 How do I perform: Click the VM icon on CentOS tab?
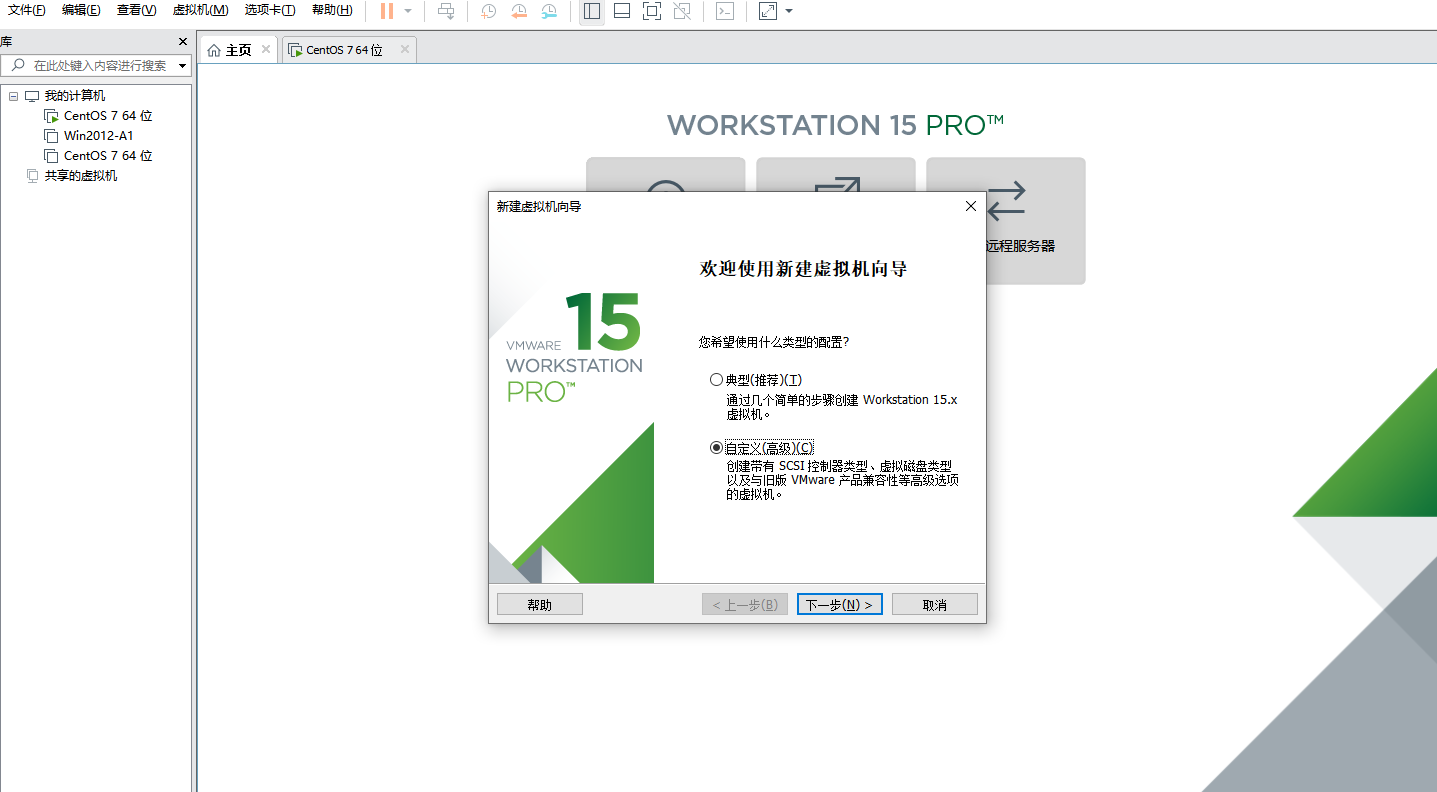tap(295, 50)
